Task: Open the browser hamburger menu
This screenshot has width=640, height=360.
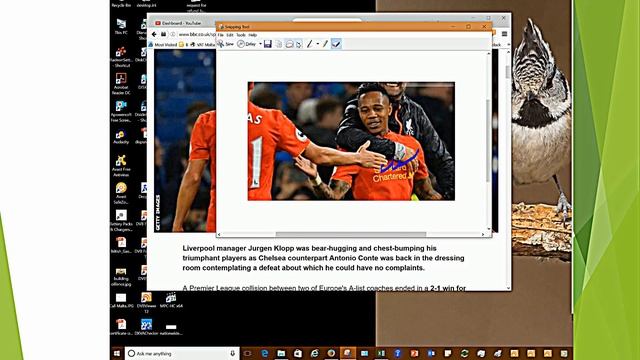Action: point(504,34)
